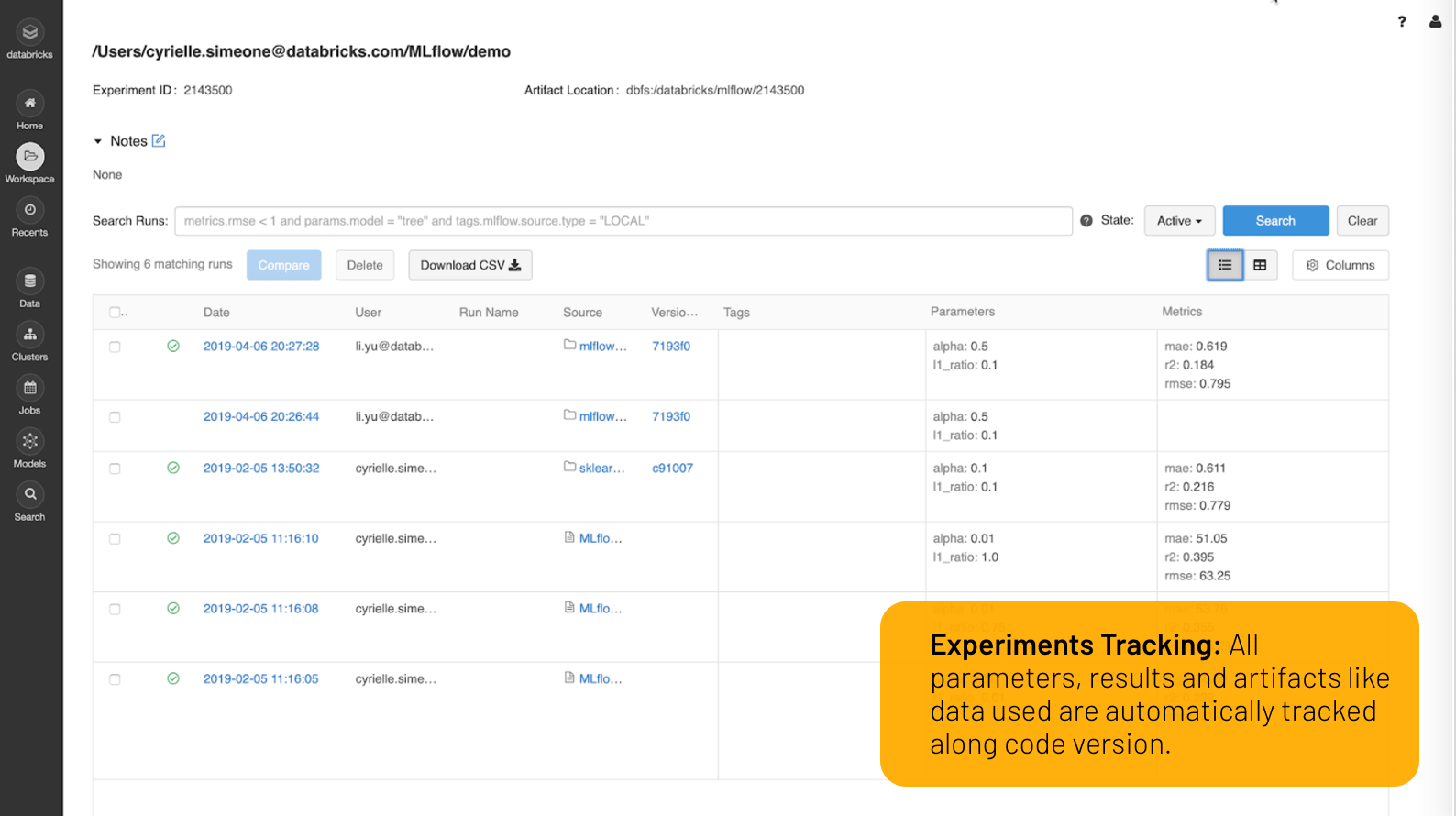Viewport: 1456px width, 816px height.
Task: Open the Columns chooser
Action: (x=1340, y=265)
